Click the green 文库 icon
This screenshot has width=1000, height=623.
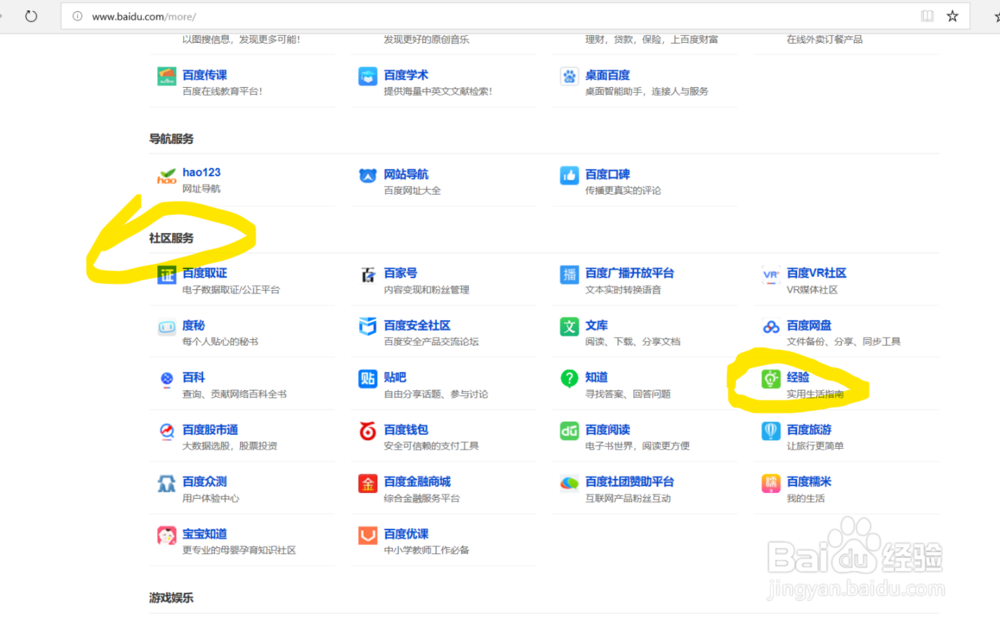(x=569, y=327)
